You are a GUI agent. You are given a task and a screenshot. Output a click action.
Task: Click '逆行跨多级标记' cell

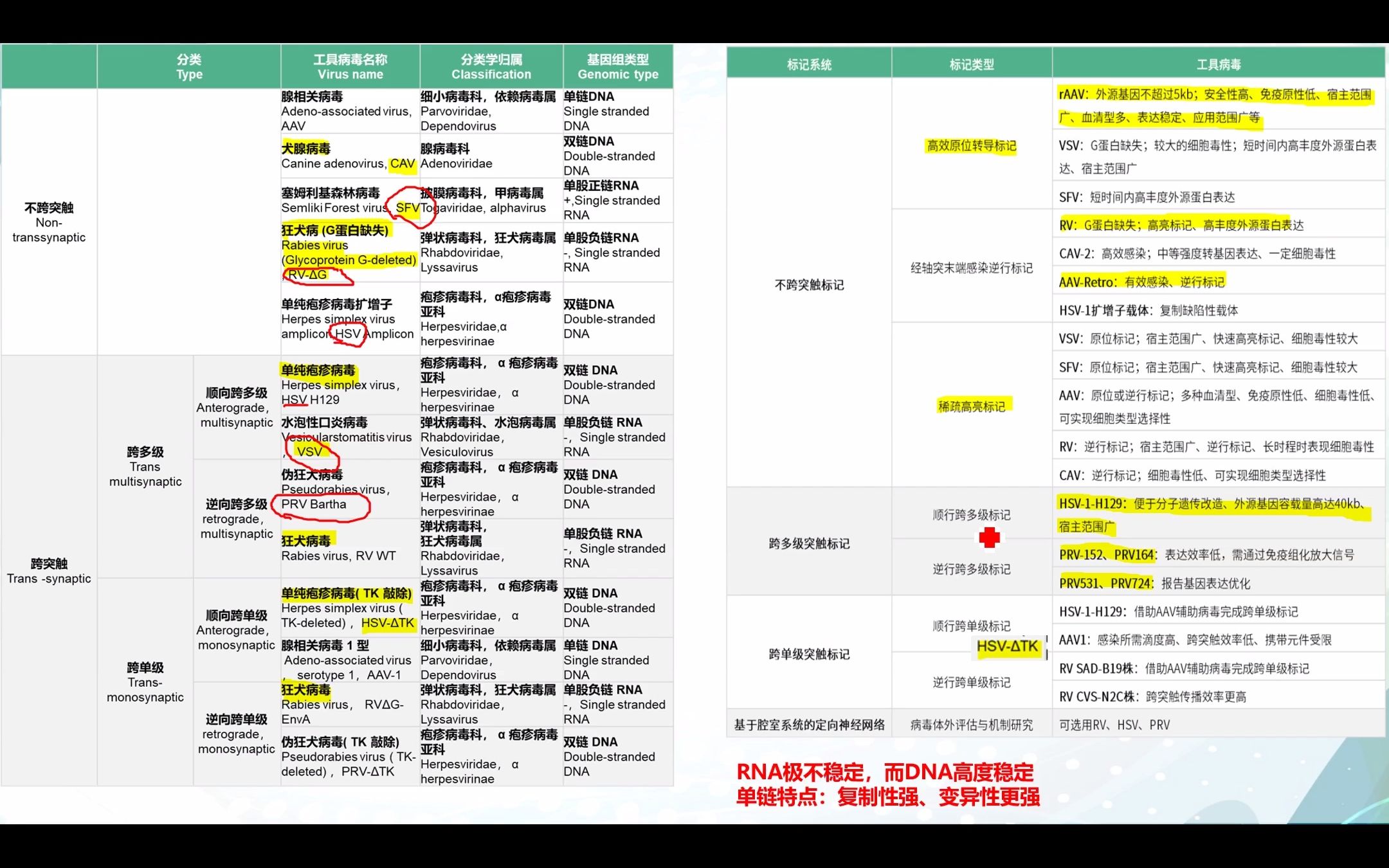point(972,569)
